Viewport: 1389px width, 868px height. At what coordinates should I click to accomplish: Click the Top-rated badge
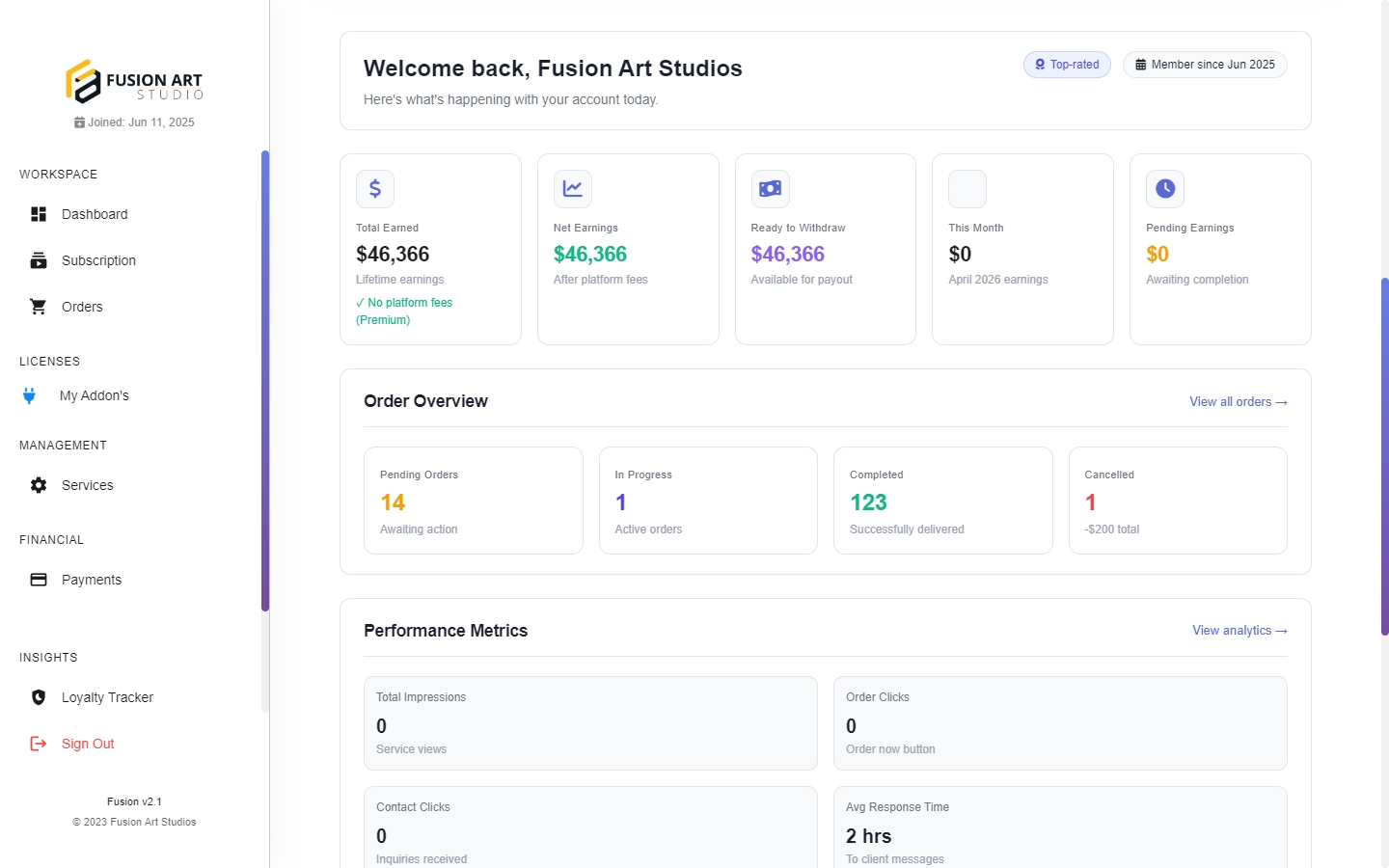coord(1067,65)
